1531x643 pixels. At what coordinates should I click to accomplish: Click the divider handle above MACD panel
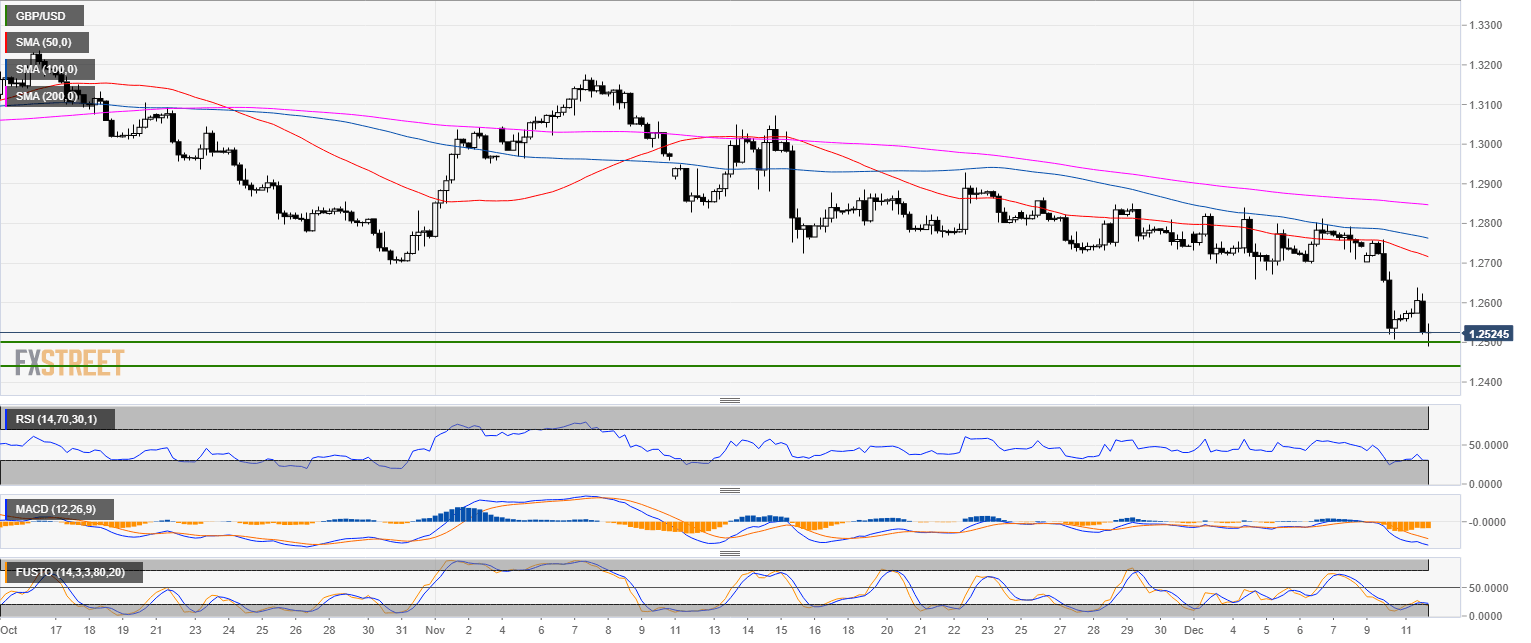729,490
